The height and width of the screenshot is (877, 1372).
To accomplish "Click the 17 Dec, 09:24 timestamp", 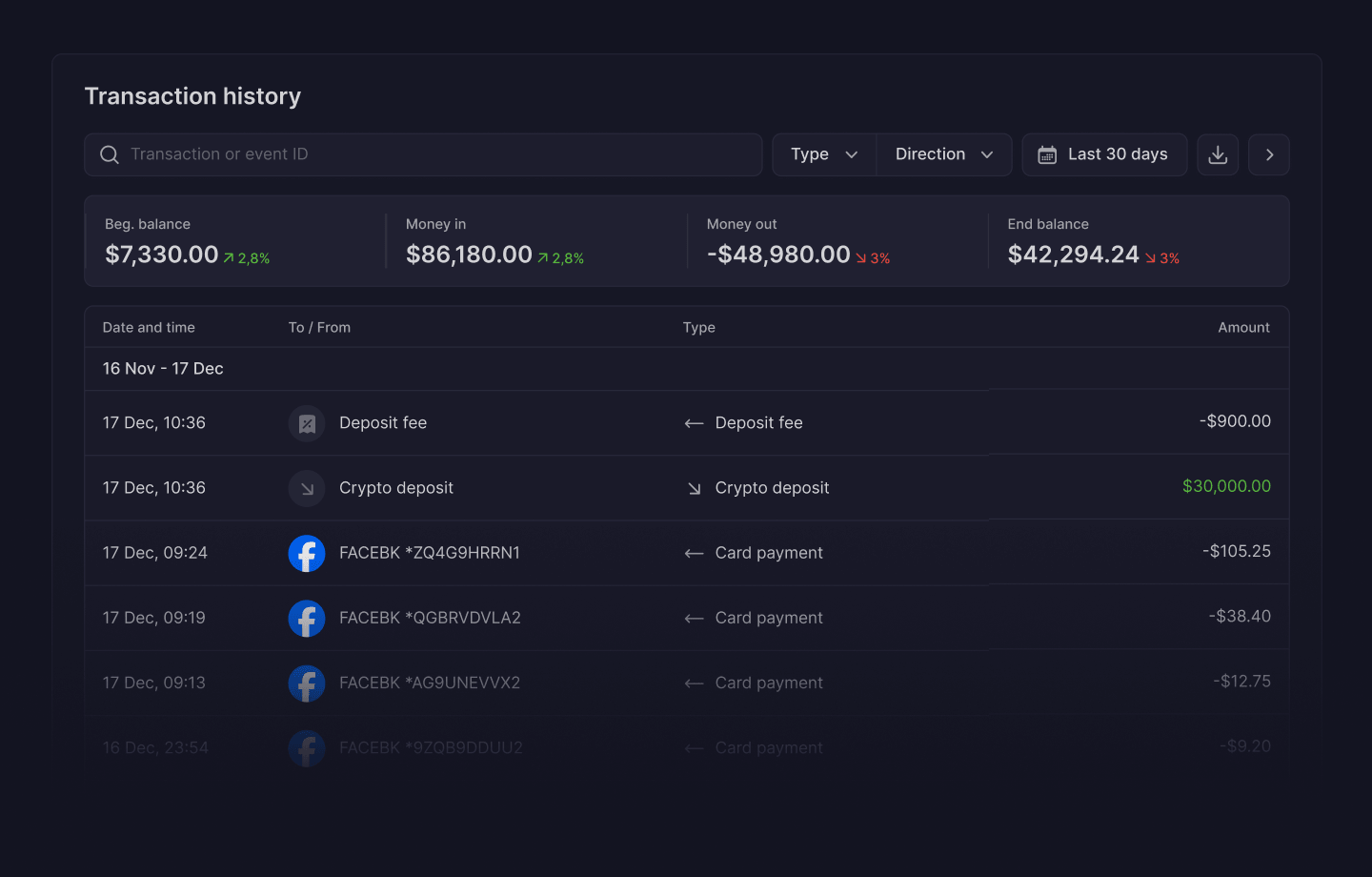I will 154,553.
